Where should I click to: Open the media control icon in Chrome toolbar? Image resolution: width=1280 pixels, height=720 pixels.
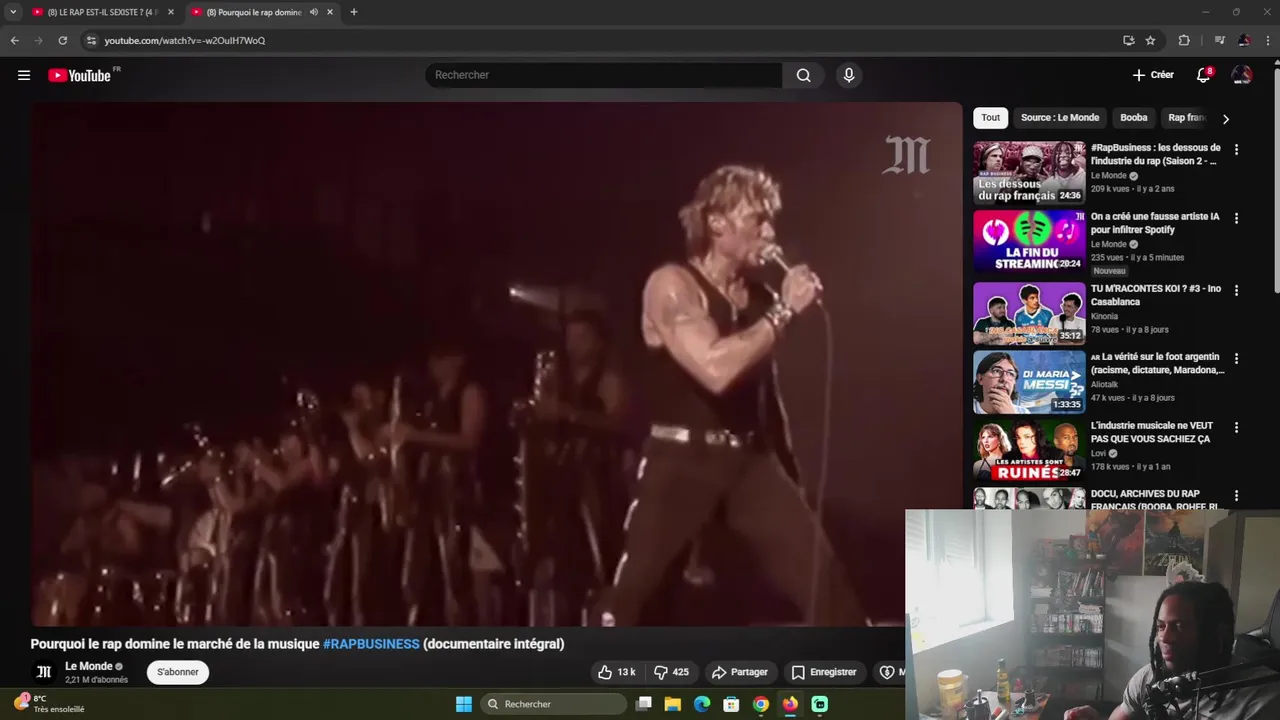pos(1219,40)
